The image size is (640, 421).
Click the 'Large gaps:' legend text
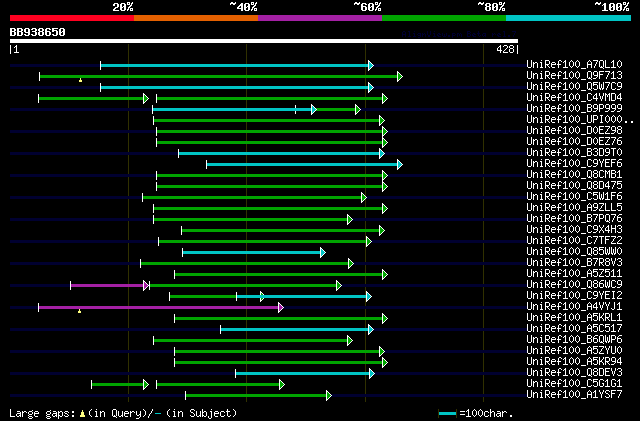[x=42, y=413]
